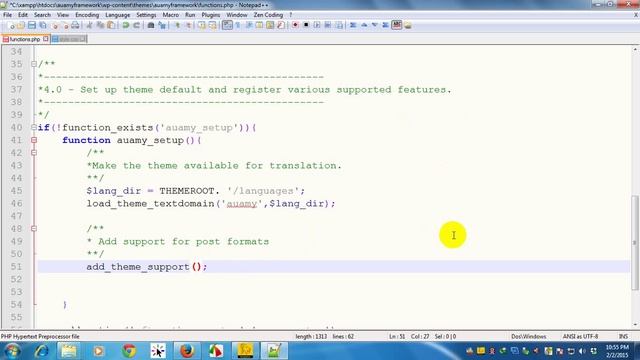Screen dimensions: 640x360
Task: Click Run Macro Multiple Times icon
Action: pos(327,25)
